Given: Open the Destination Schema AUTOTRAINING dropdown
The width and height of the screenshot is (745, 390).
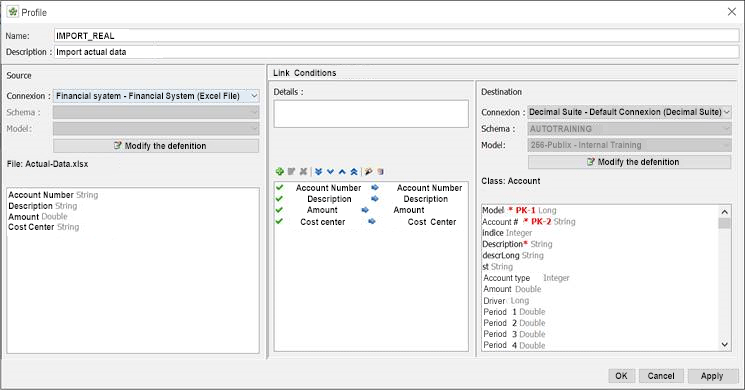Looking at the screenshot, I should point(630,129).
